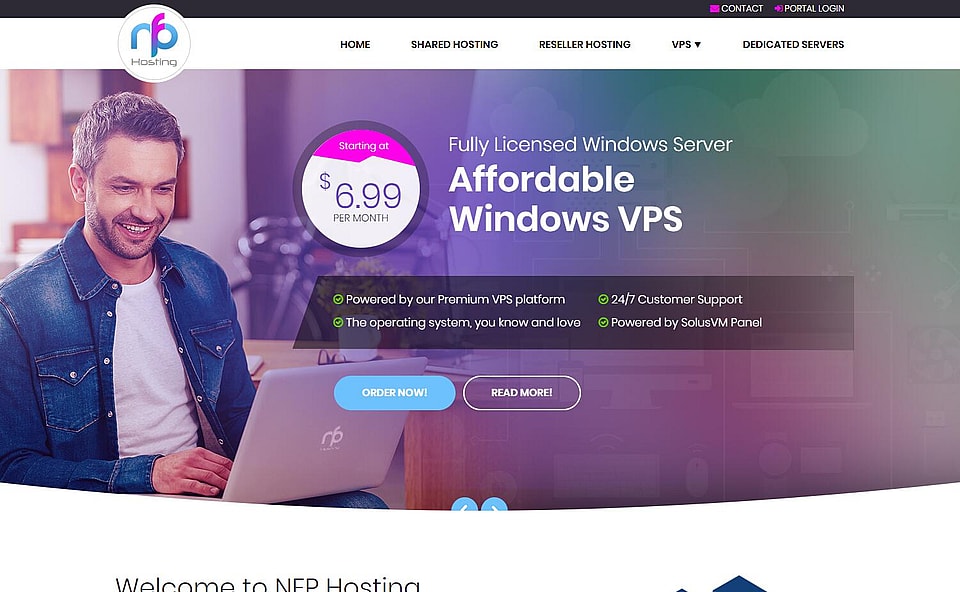
Task: Go to Dedicated Servers page
Action: (x=793, y=45)
